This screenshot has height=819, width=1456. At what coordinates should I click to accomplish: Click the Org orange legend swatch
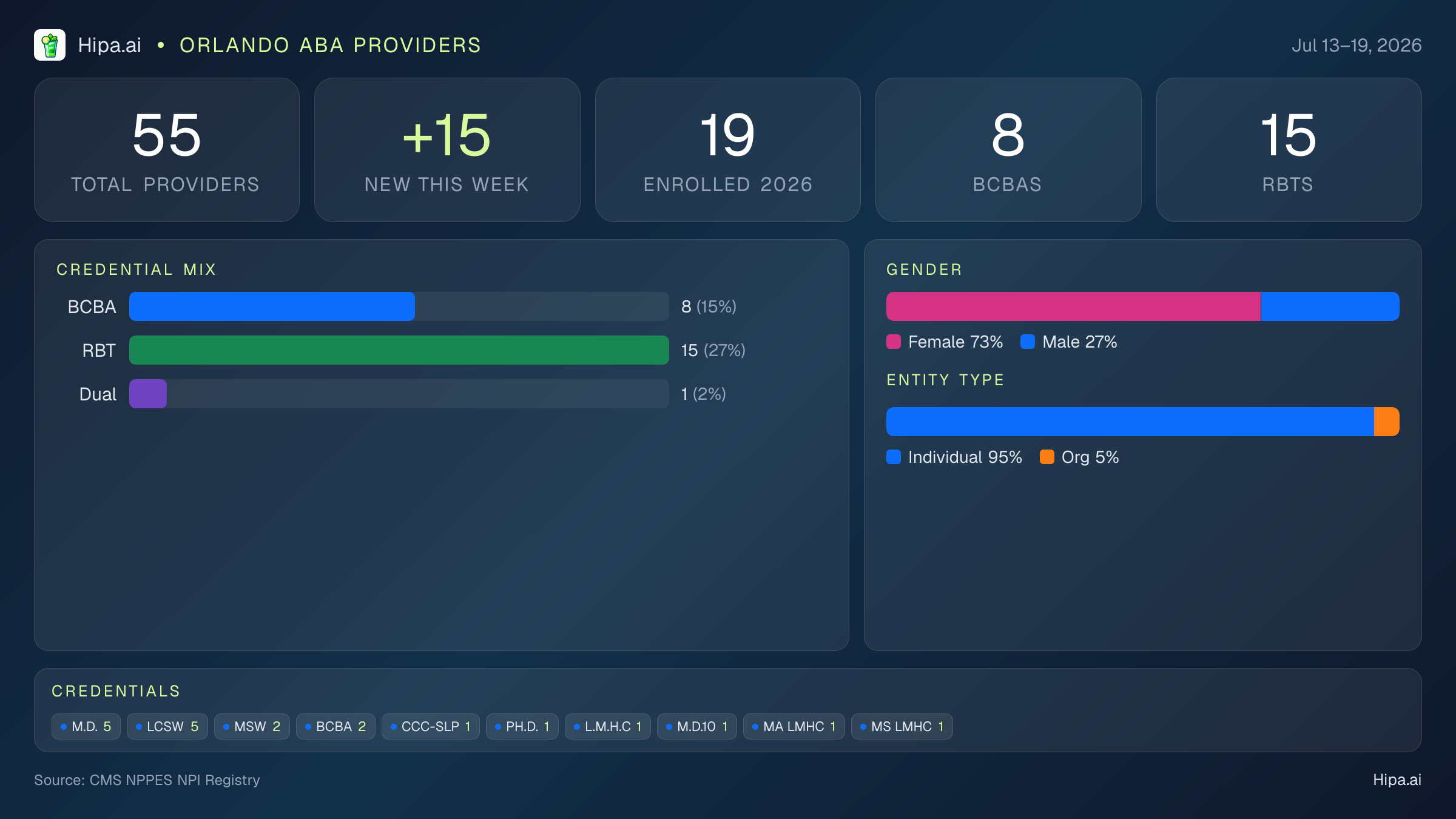point(1047,457)
